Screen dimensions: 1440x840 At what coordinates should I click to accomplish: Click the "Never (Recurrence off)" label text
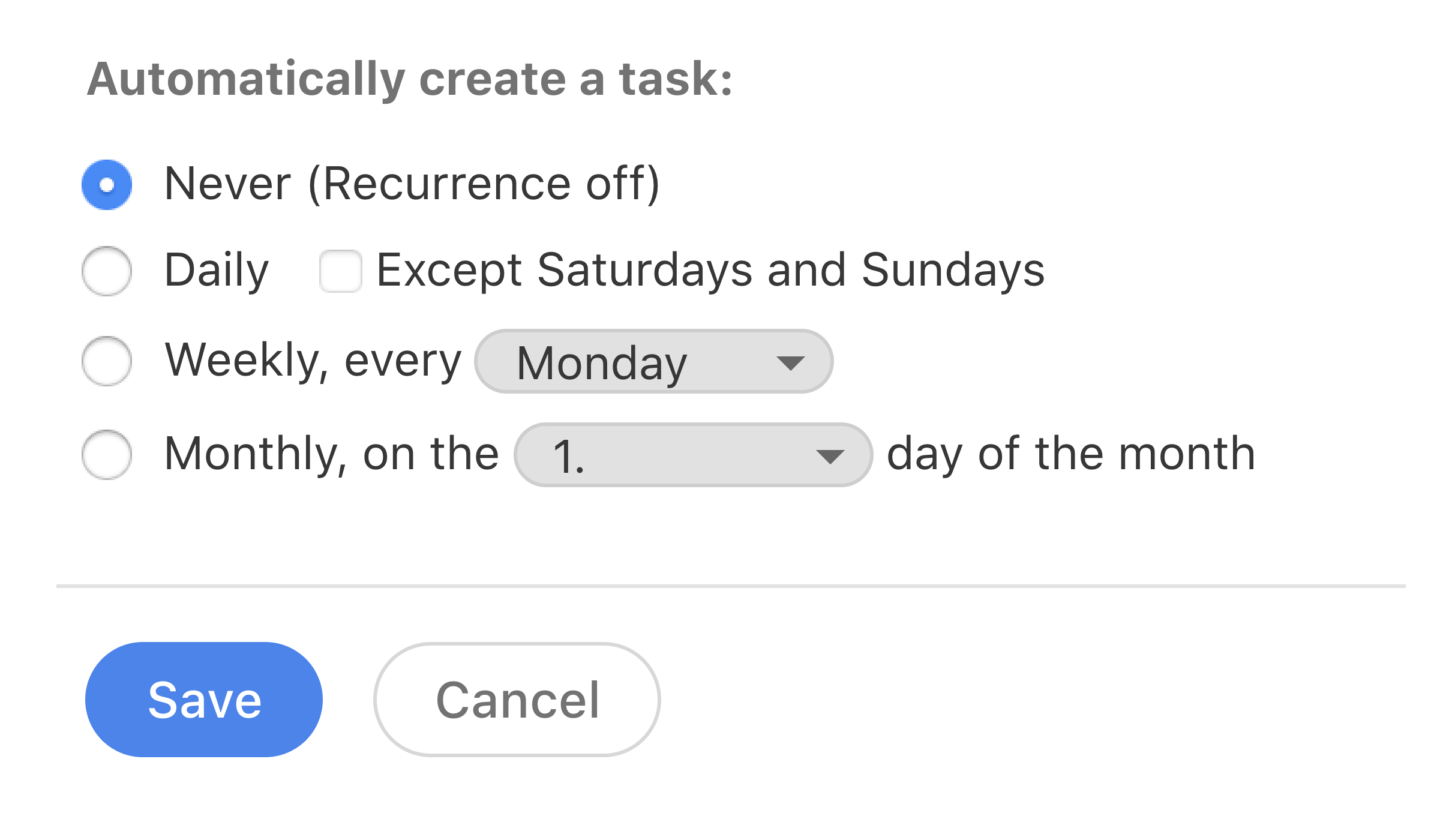(412, 184)
